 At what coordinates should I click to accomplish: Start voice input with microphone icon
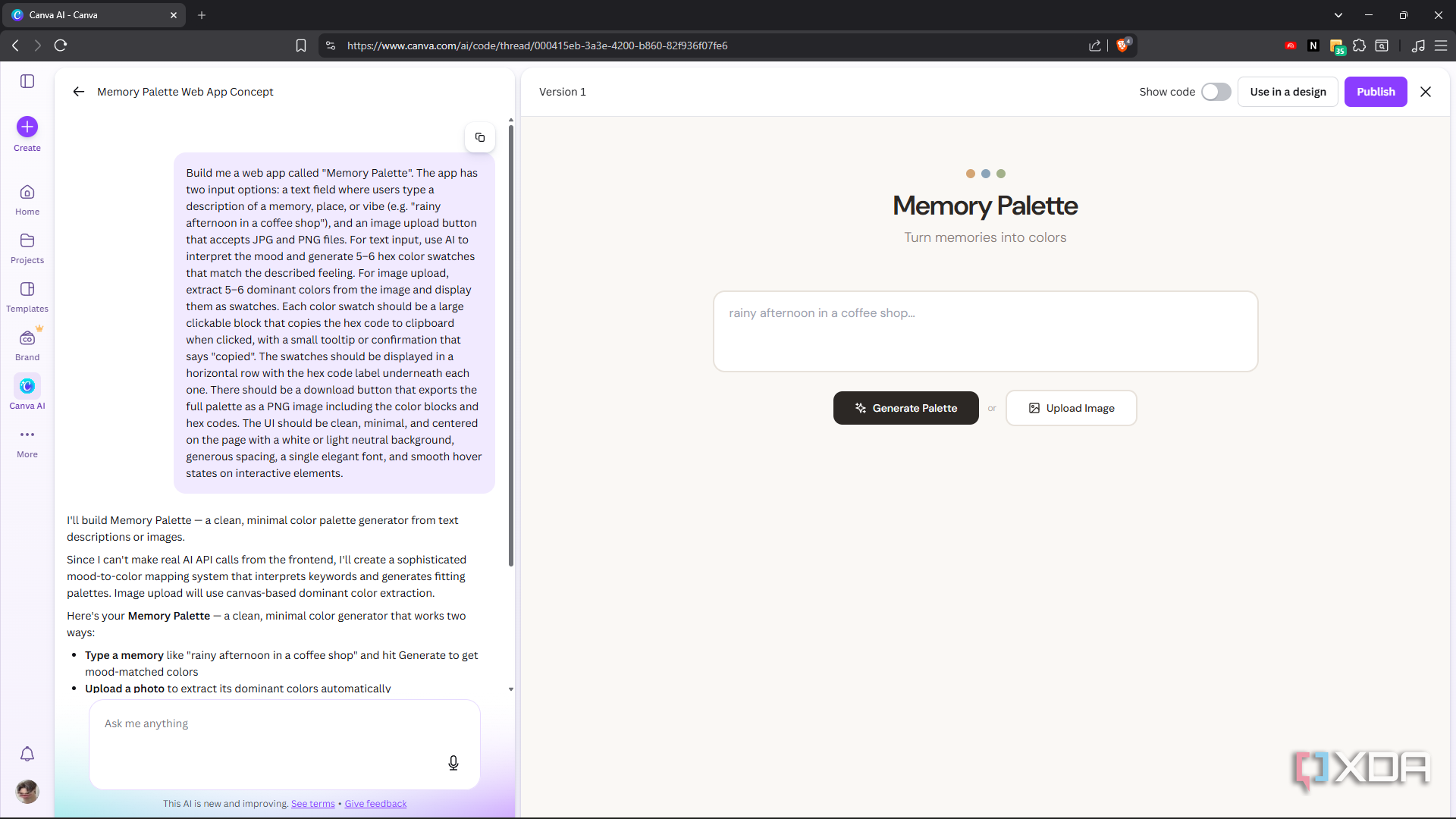(453, 763)
